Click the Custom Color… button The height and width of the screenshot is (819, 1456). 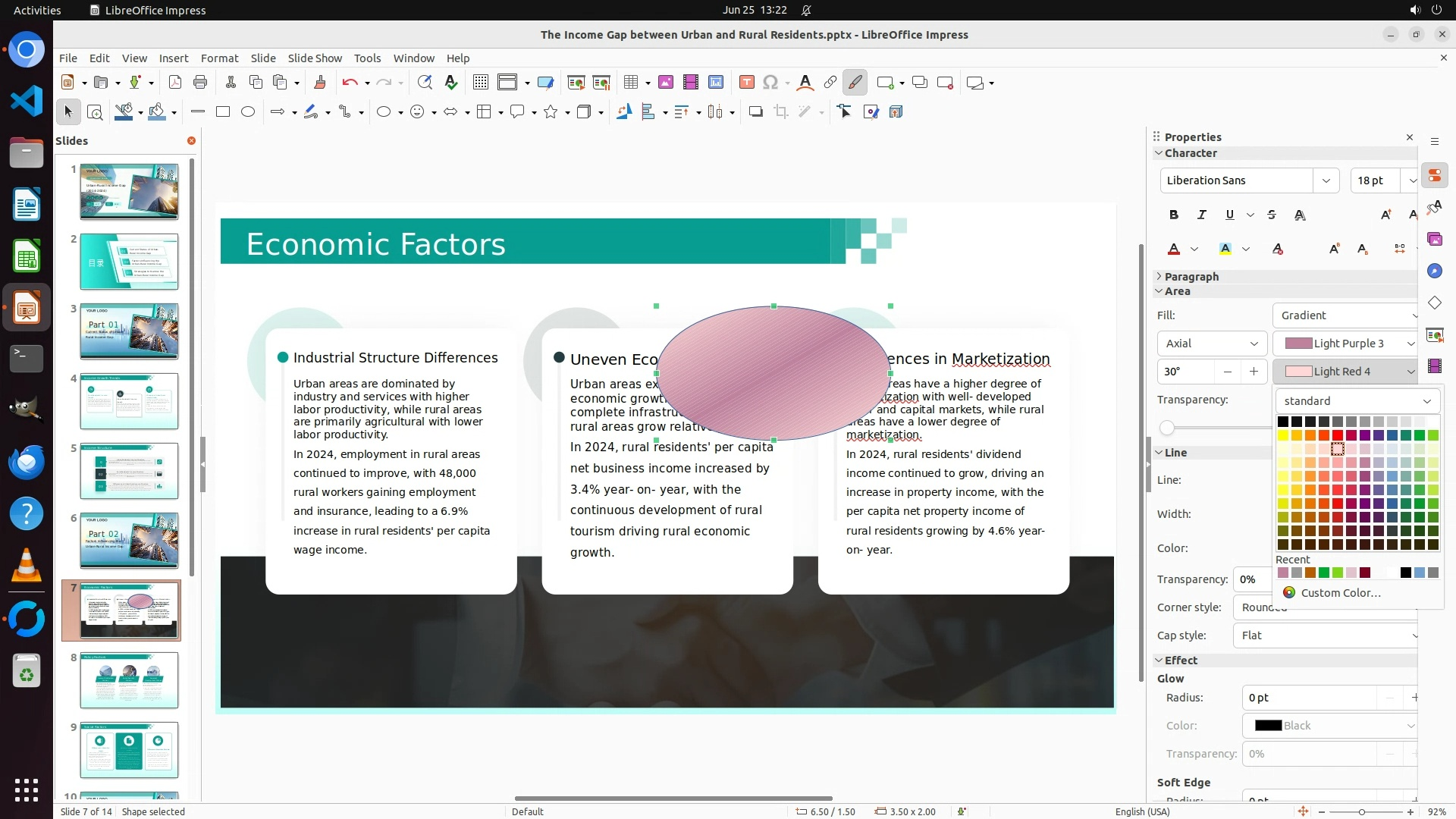pos(1340,593)
